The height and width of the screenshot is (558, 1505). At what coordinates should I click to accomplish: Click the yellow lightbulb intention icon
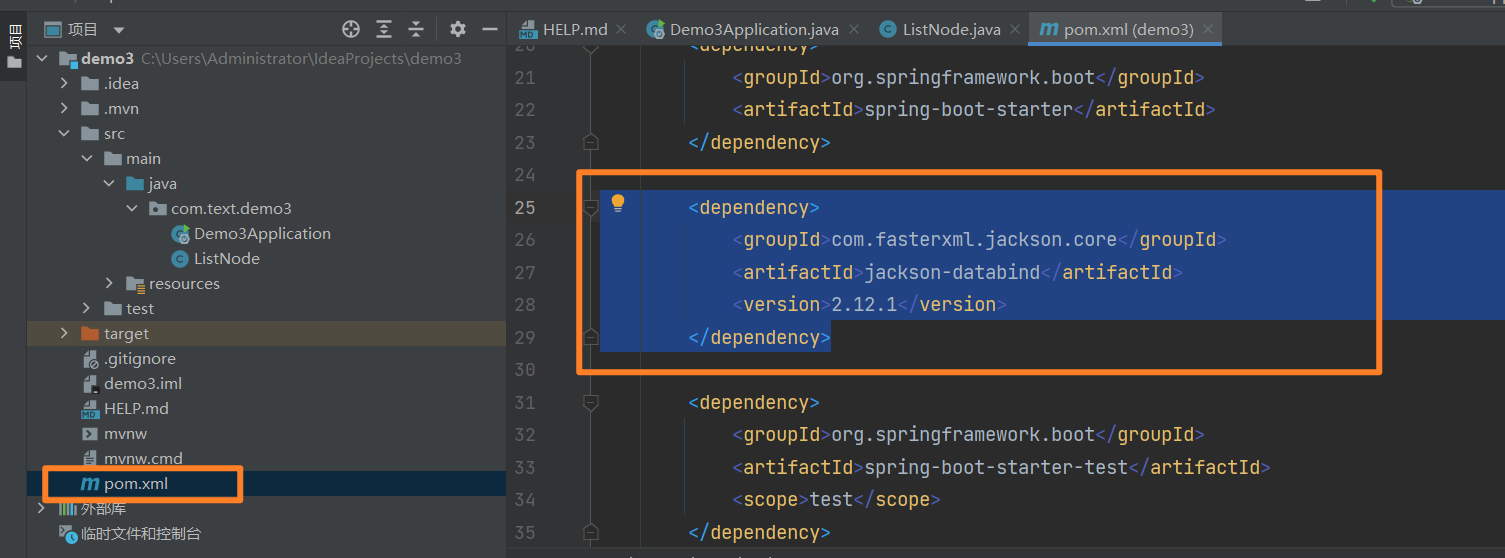(618, 204)
